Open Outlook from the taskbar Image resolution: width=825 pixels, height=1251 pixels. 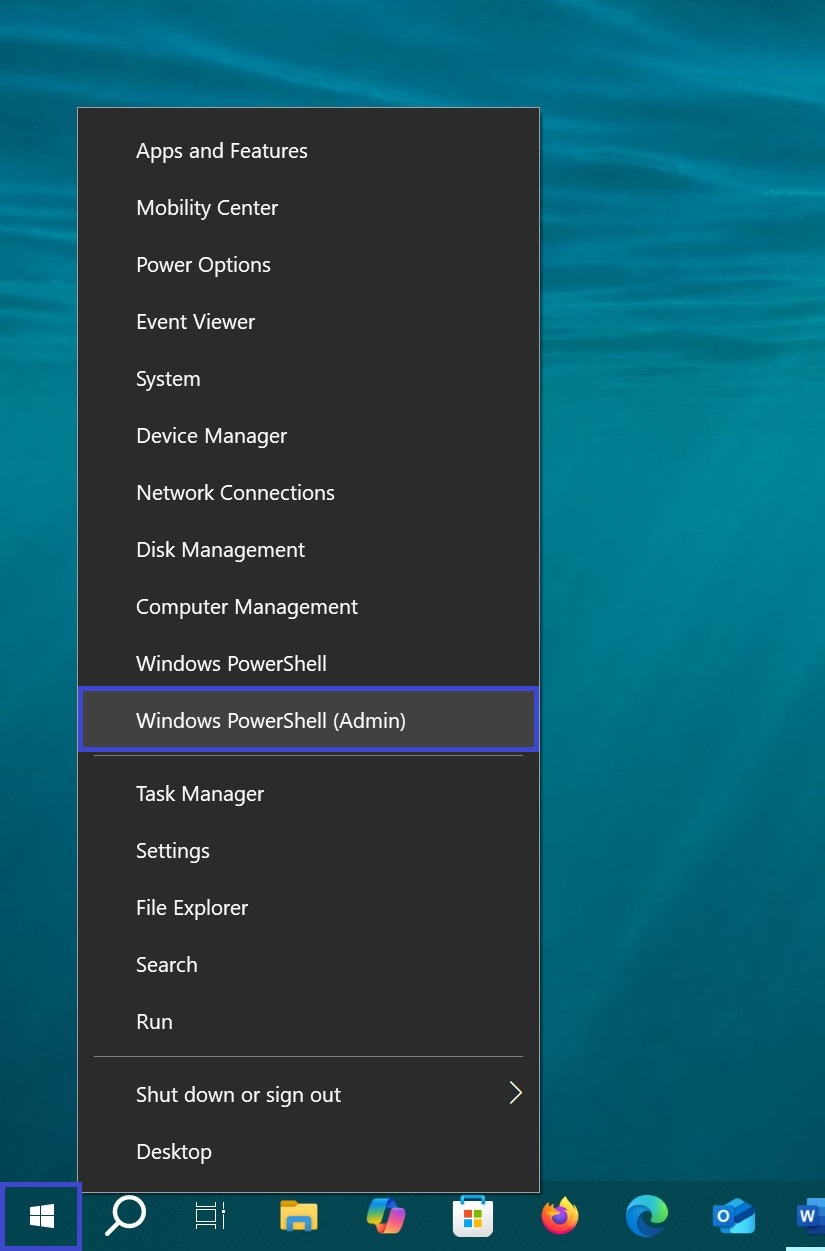(x=734, y=1216)
